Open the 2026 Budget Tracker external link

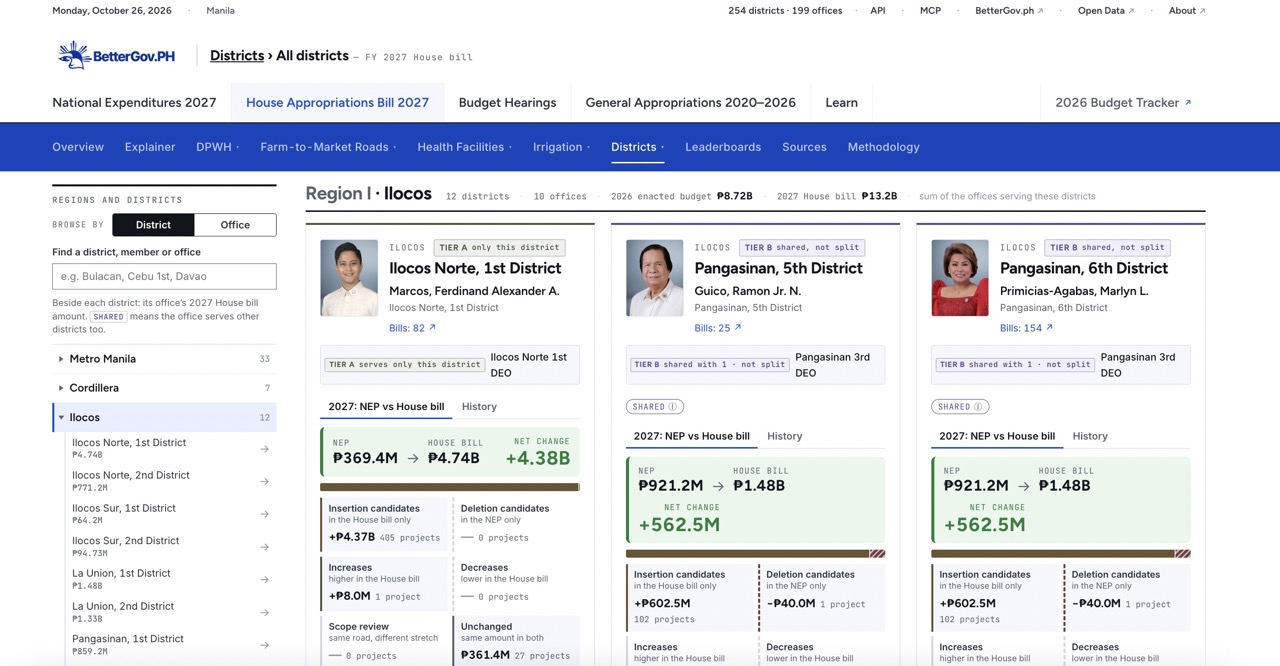(x=1123, y=103)
